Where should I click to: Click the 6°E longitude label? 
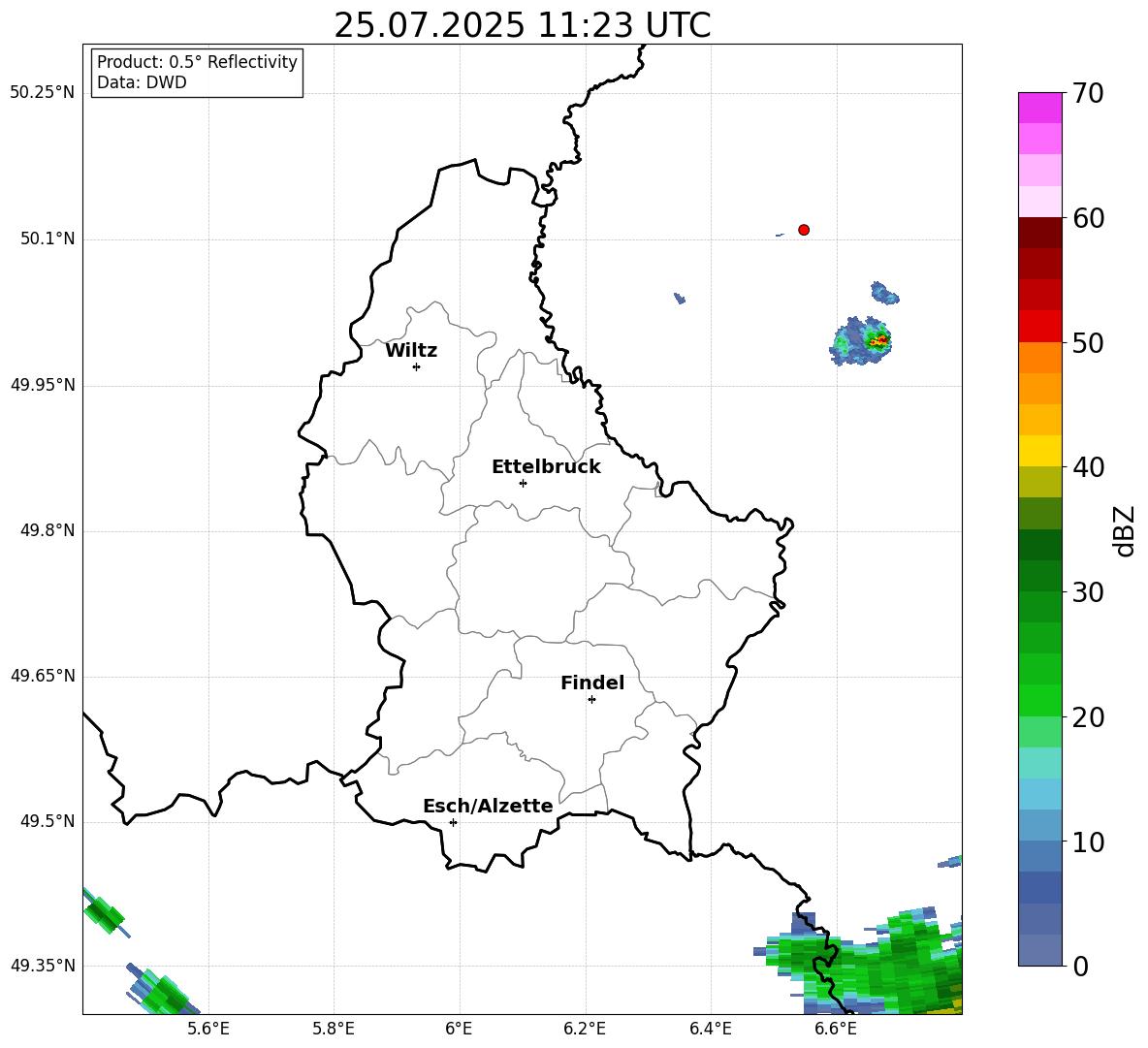[x=459, y=1029]
